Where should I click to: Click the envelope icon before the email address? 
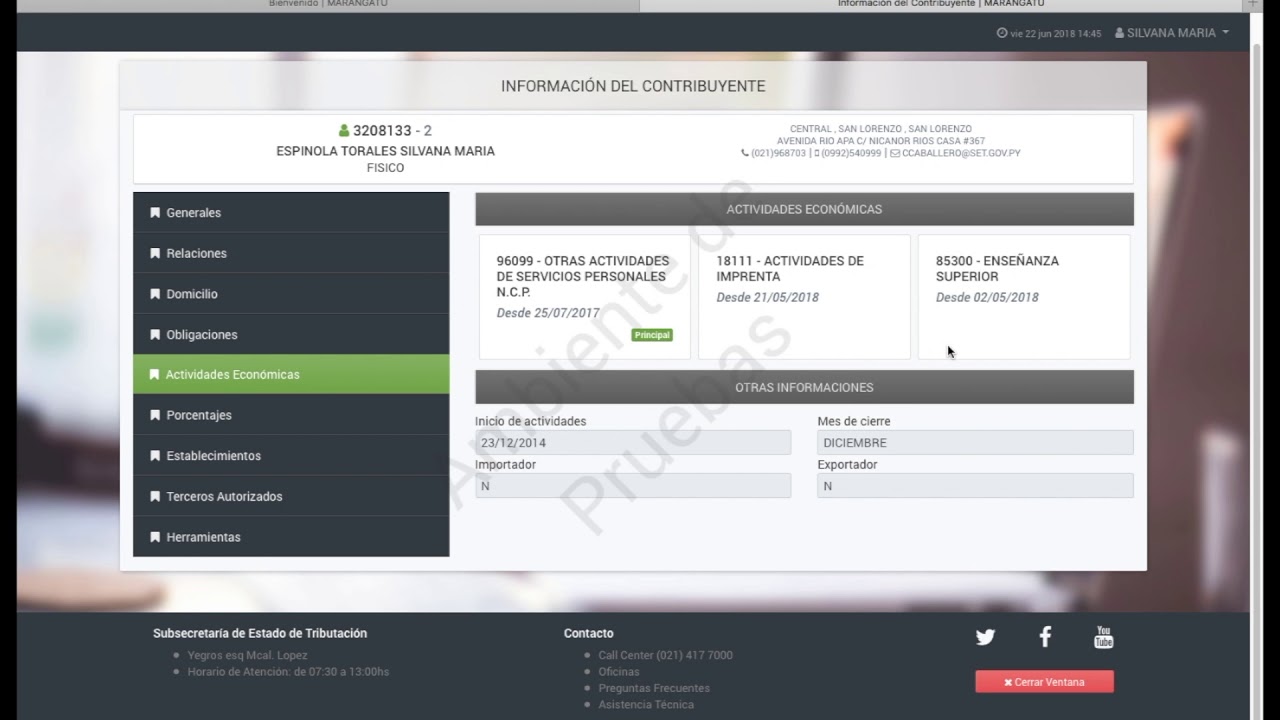pos(895,154)
